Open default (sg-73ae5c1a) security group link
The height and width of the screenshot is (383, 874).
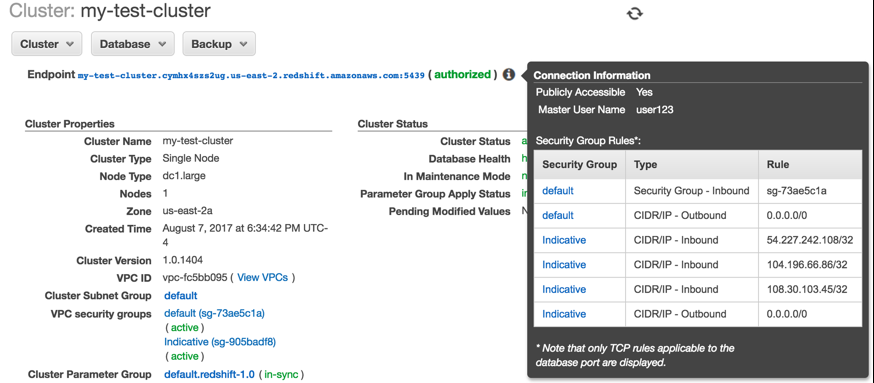point(215,313)
